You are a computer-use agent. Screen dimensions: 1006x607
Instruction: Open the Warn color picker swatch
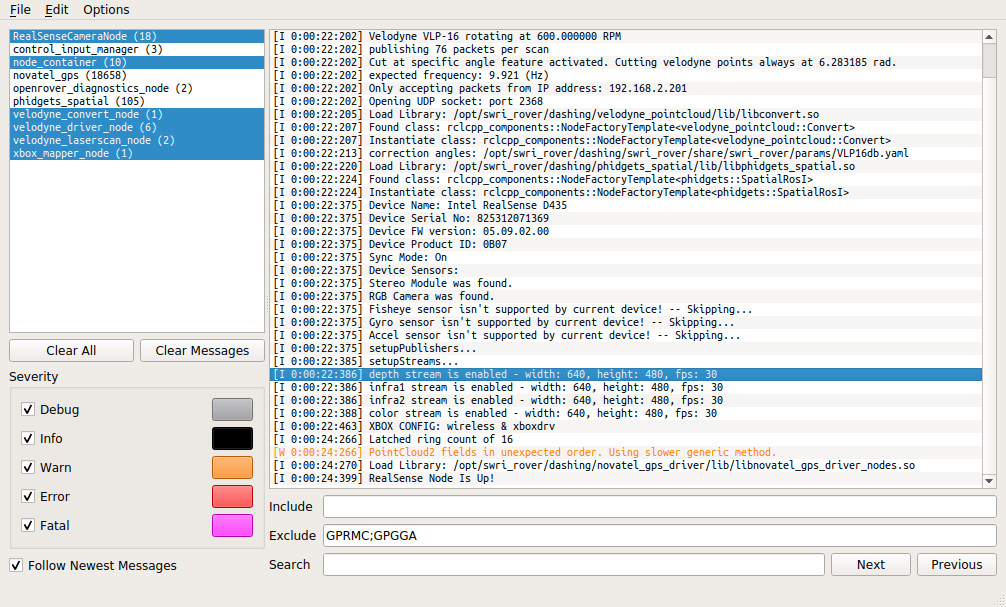tap(232, 467)
